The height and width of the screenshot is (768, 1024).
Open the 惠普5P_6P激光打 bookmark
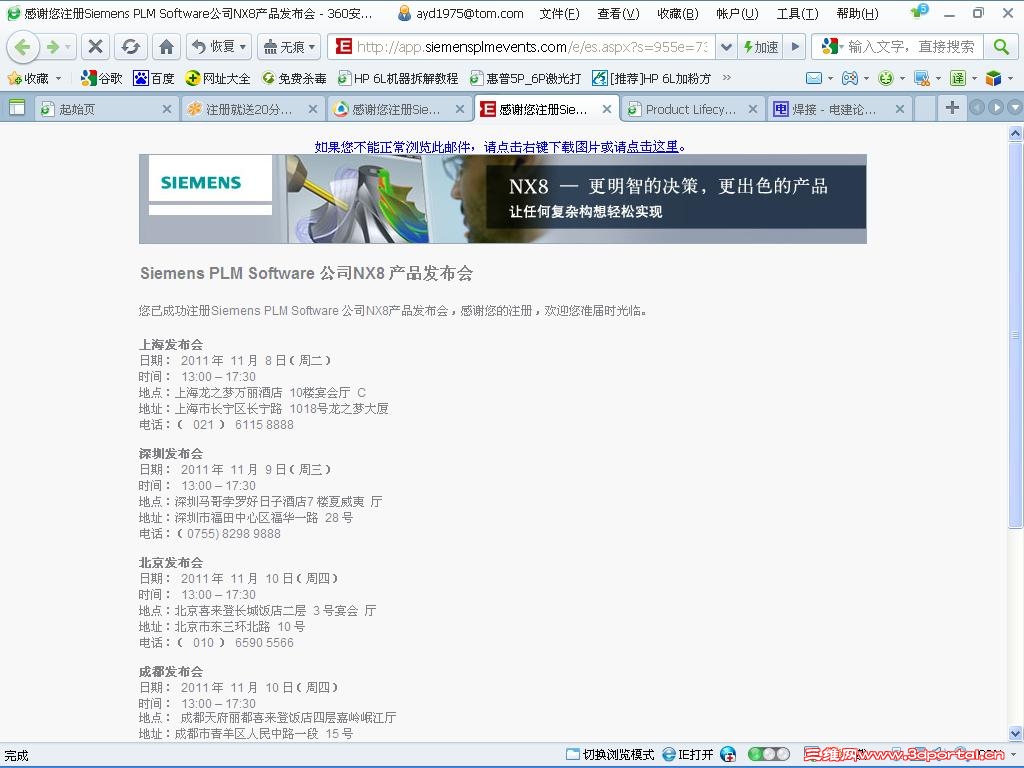(525, 78)
